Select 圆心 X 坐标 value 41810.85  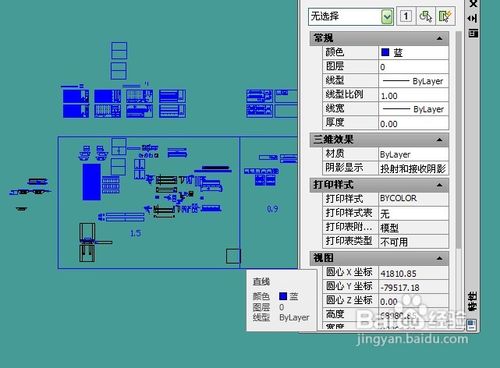(413, 273)
